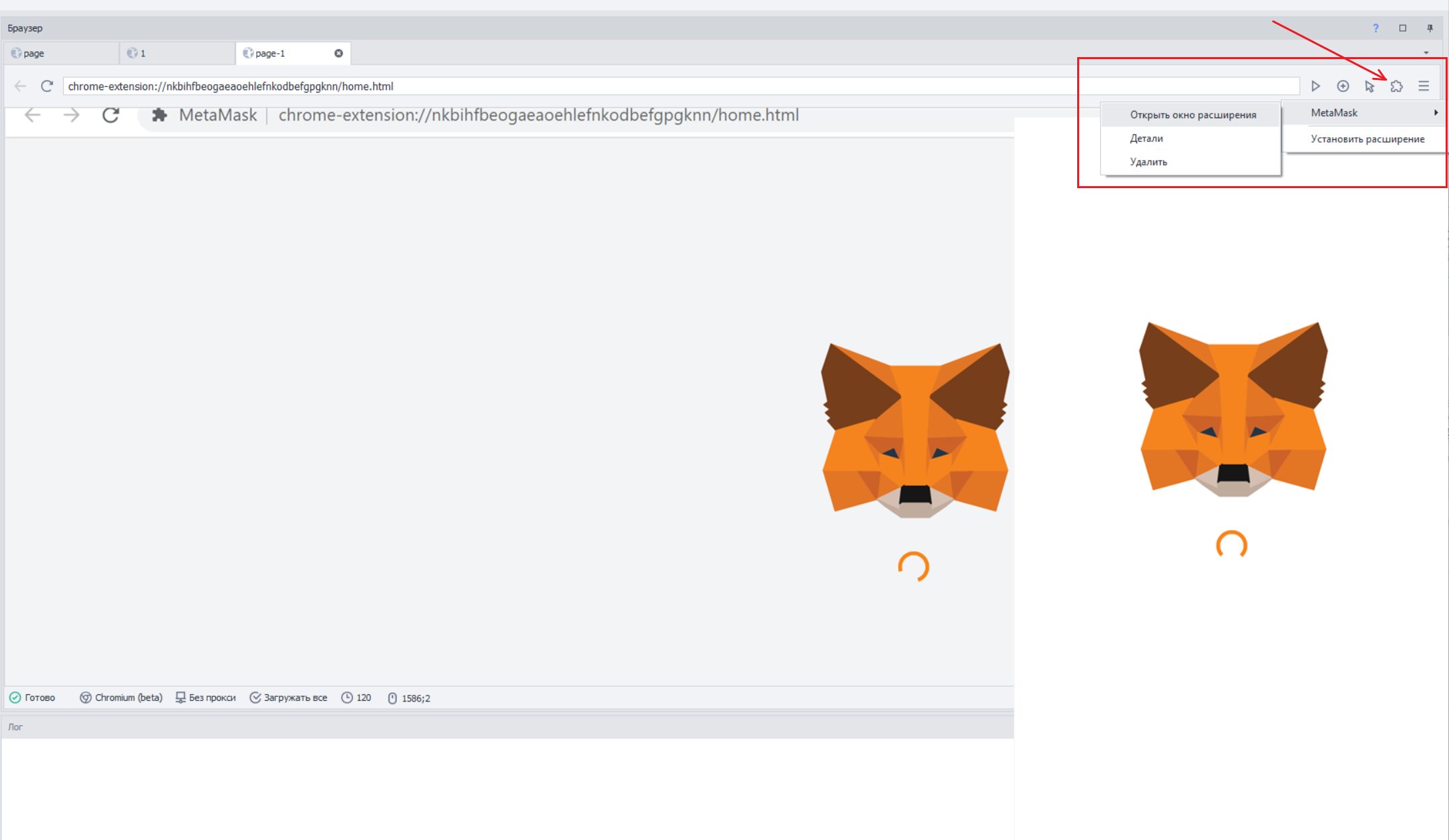Screen dimensions: 1449x840
Task: Click the extensions puzzle icon in the toolbar
Action: 1397,86
